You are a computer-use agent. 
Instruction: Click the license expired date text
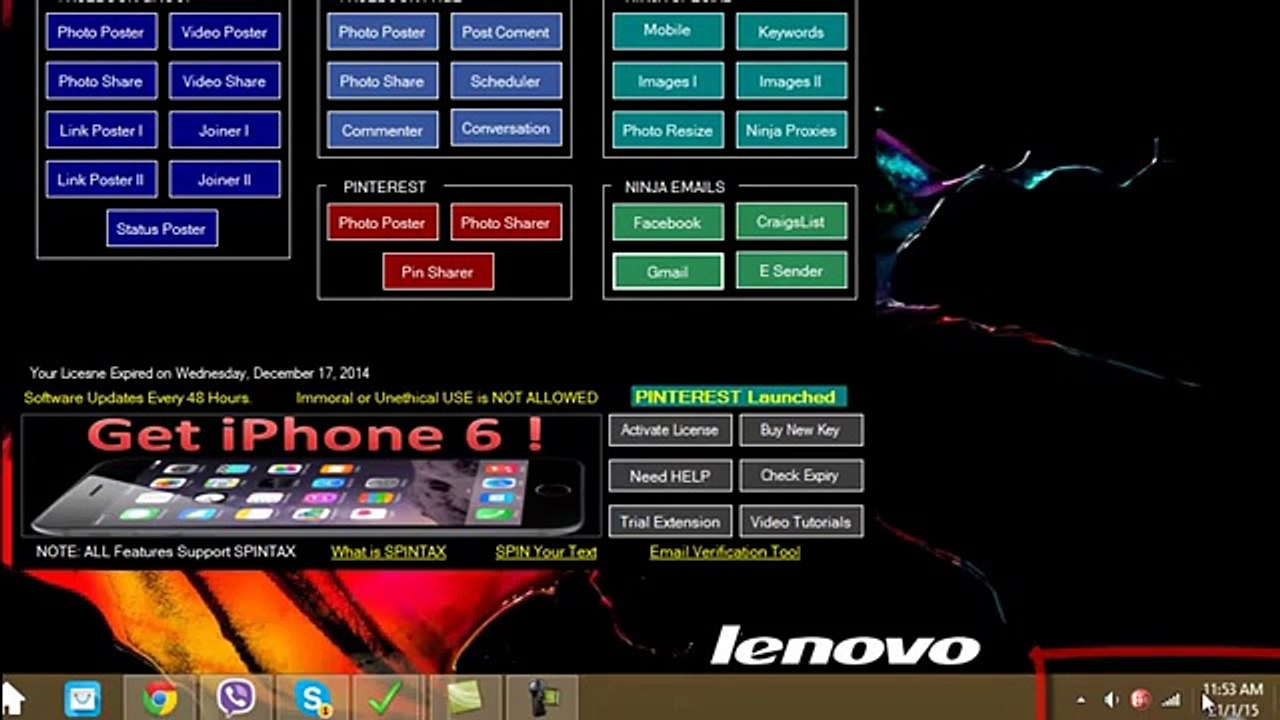pos(200,374)
